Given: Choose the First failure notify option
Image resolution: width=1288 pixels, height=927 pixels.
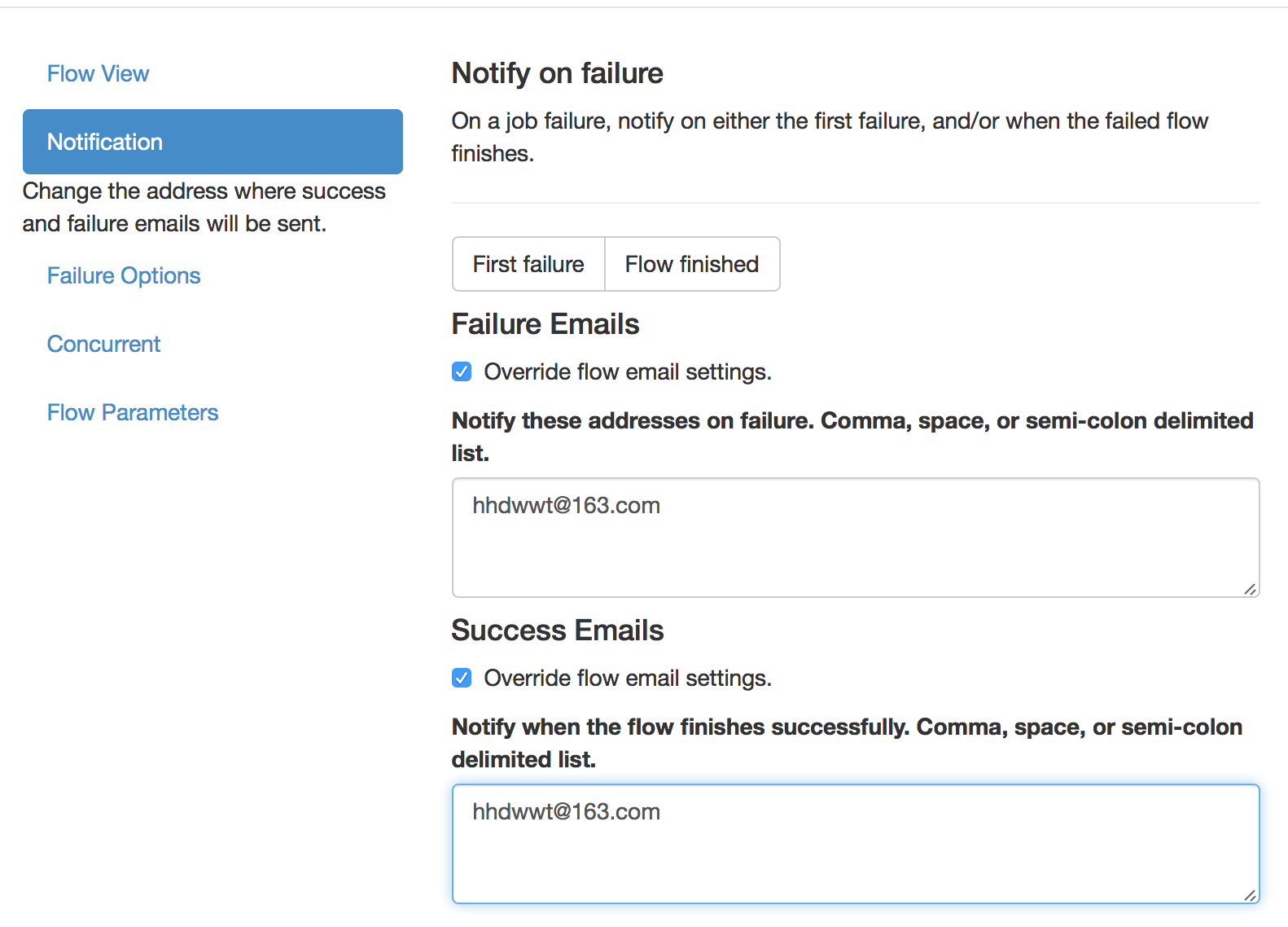Looking at the screenshot, I should tap(528, 265).
